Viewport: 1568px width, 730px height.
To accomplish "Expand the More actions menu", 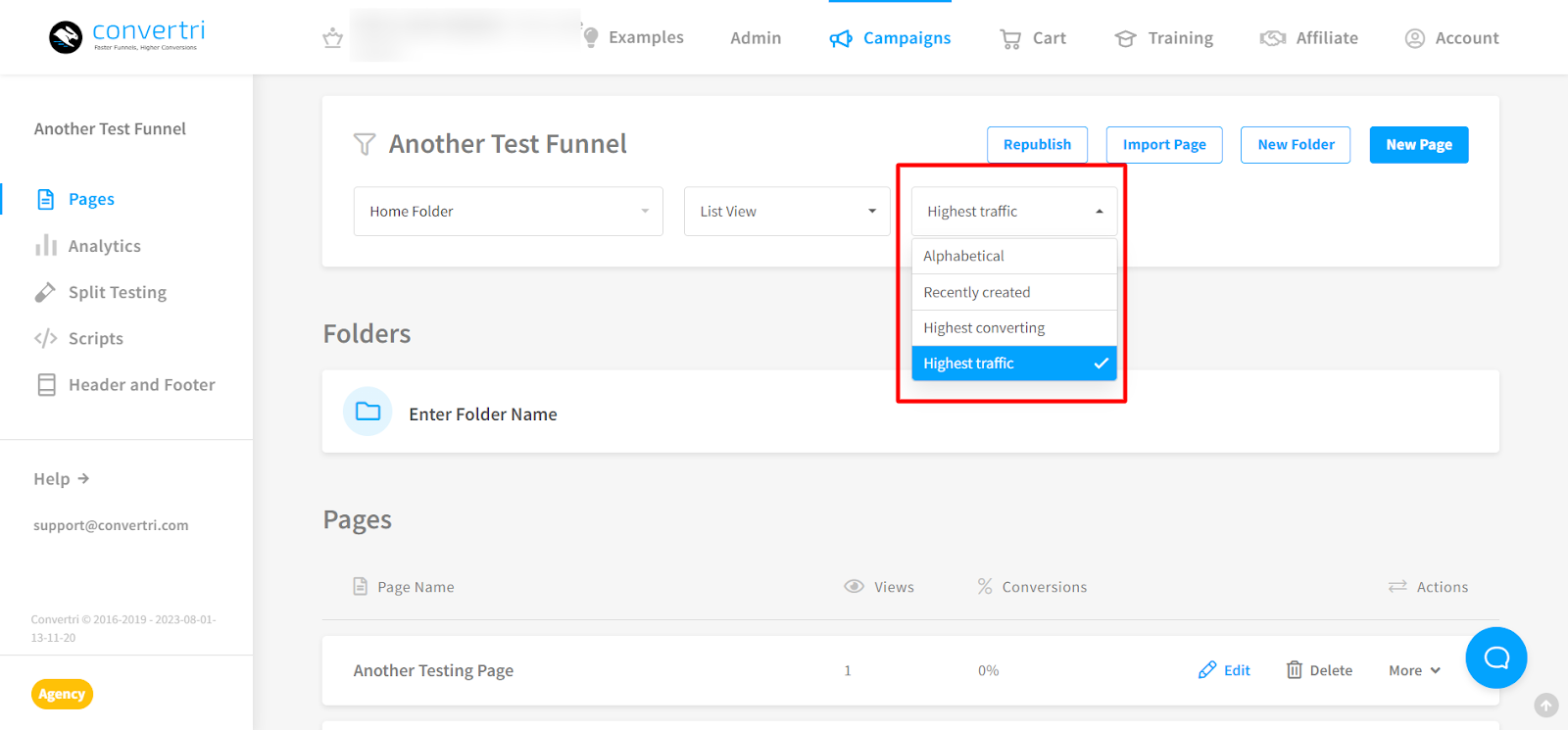I will (1414, 670).
